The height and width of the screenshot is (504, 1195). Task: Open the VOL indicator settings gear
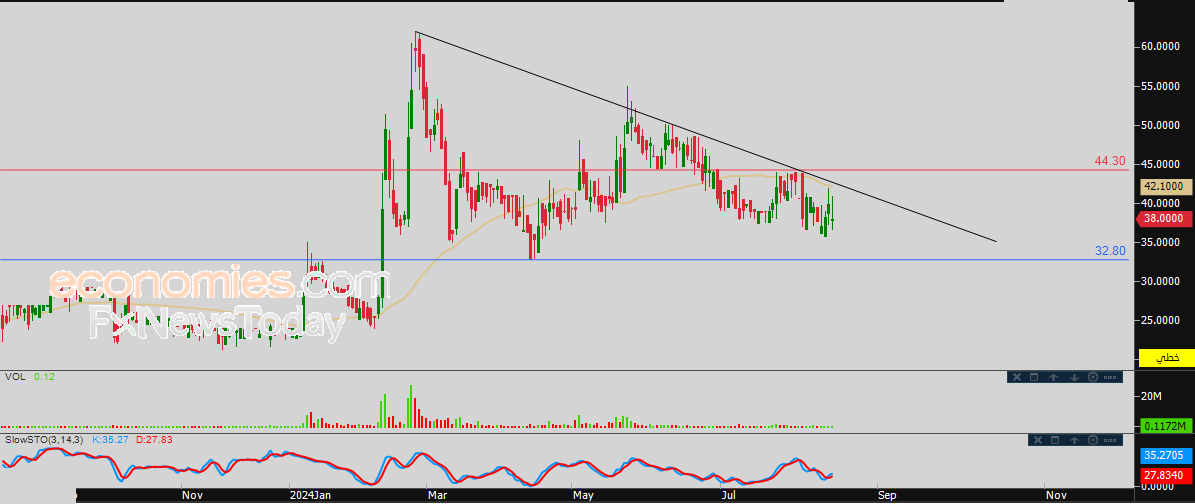click(x=1092, y=377)
